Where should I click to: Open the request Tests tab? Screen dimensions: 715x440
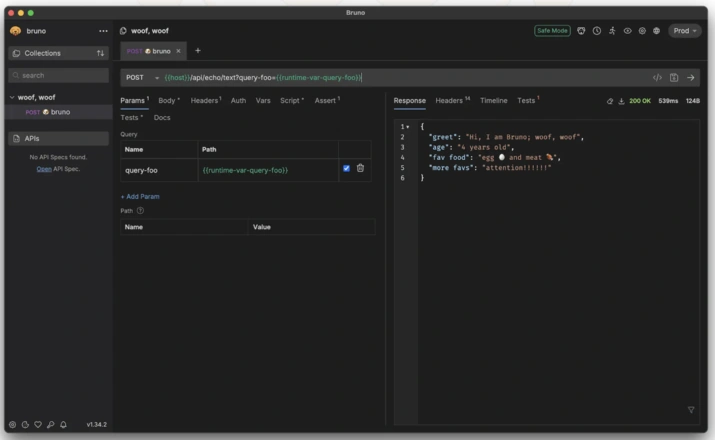point(131,118)
